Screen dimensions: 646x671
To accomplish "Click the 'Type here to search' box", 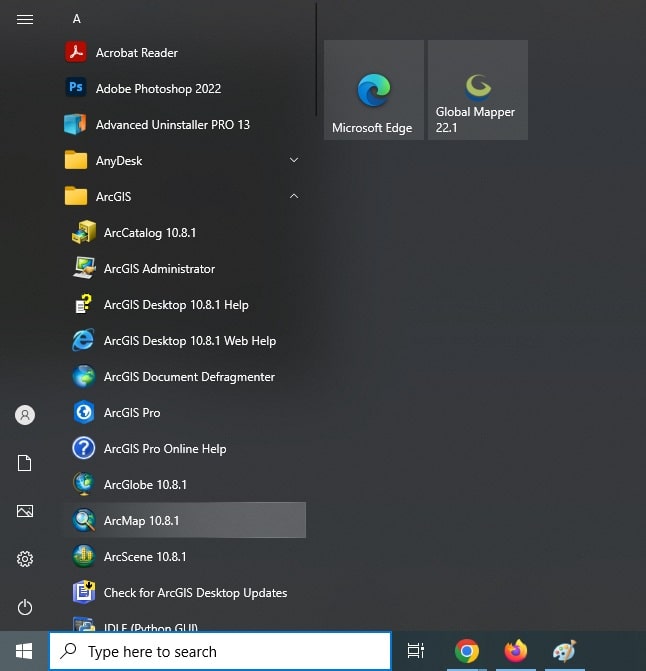I will click(x=220, y=651).
